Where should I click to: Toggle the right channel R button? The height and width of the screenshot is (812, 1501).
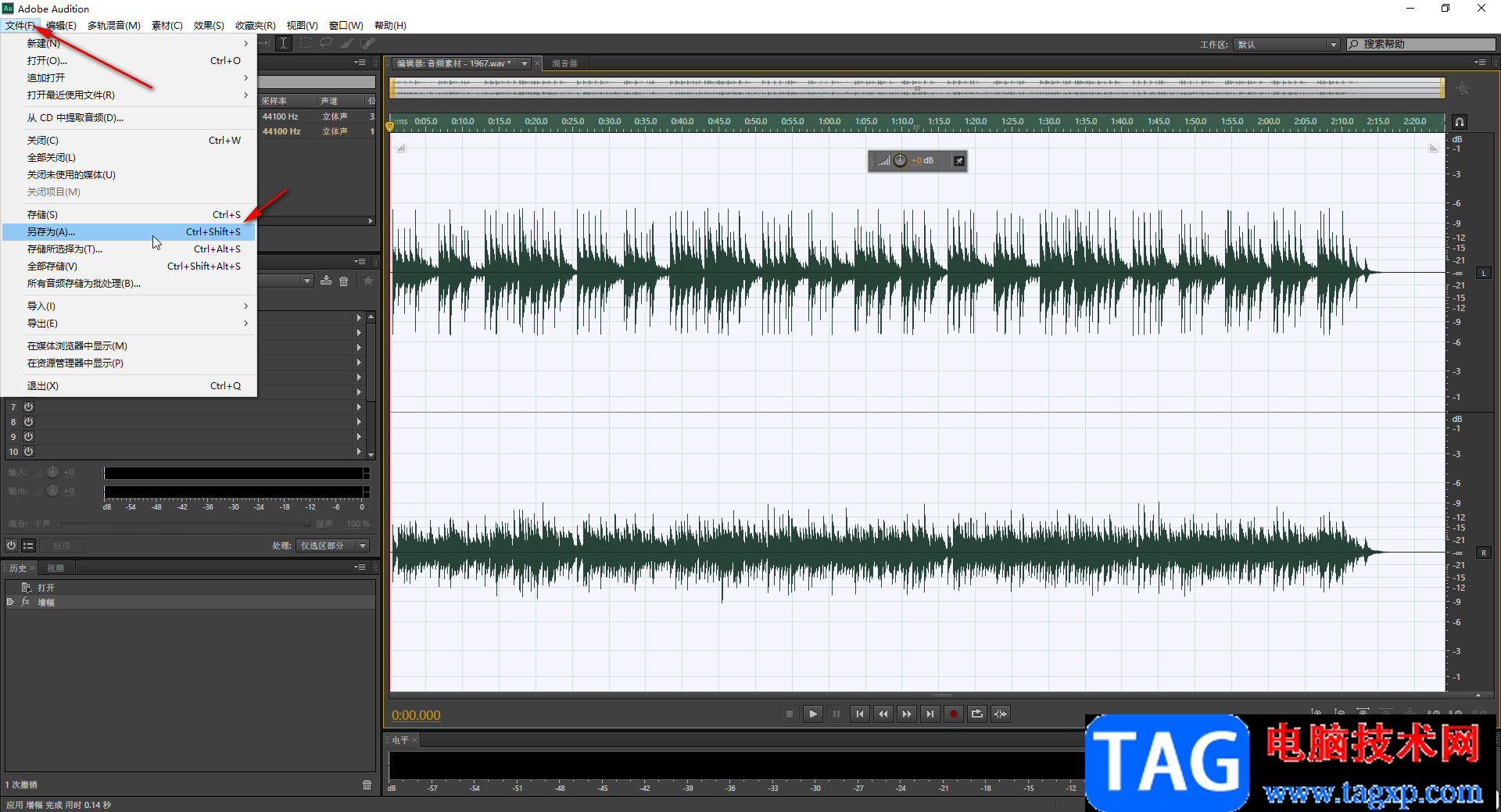(x=1484, y=553)
